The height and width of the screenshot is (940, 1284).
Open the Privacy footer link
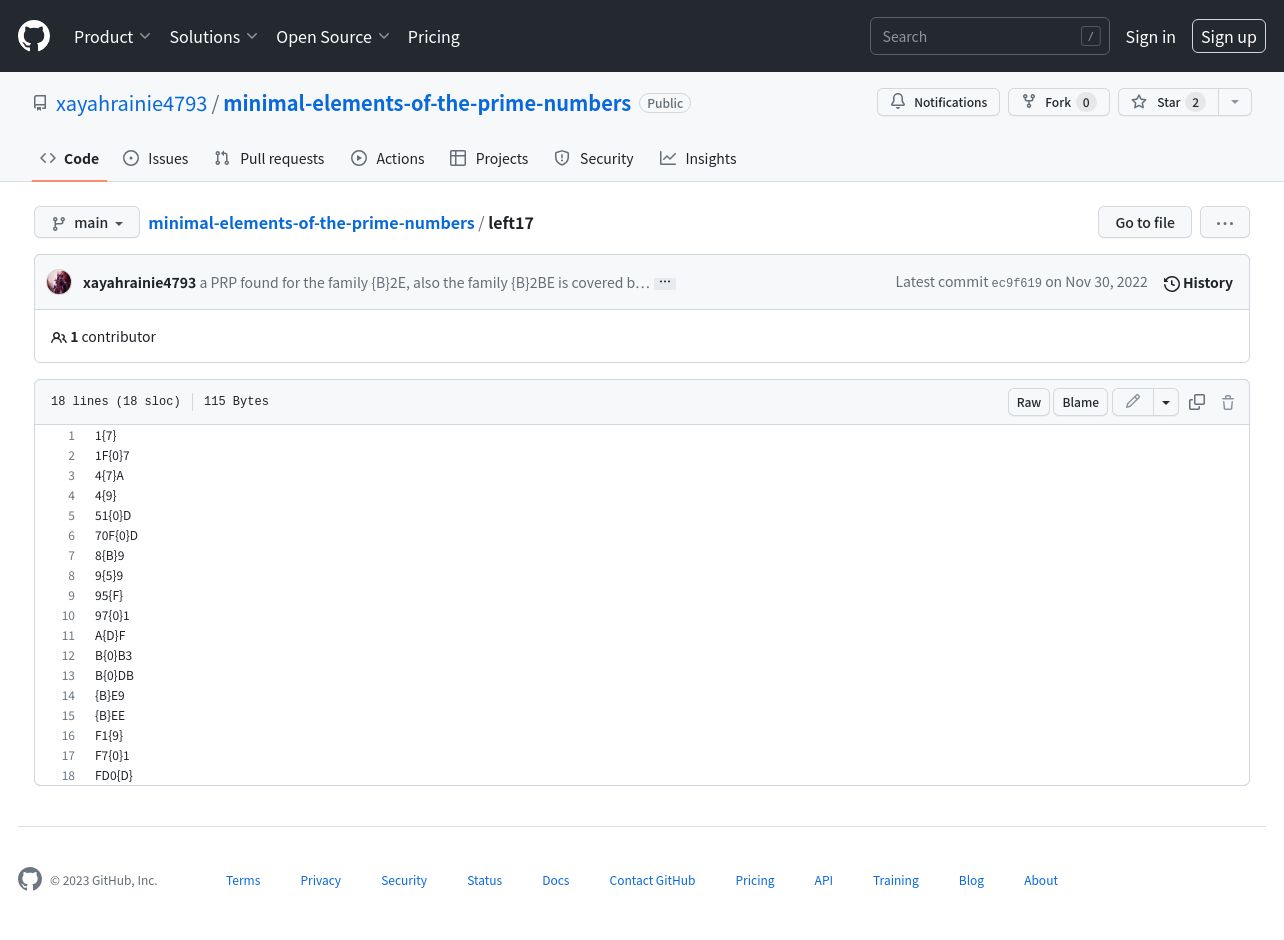tap(320, 880)
